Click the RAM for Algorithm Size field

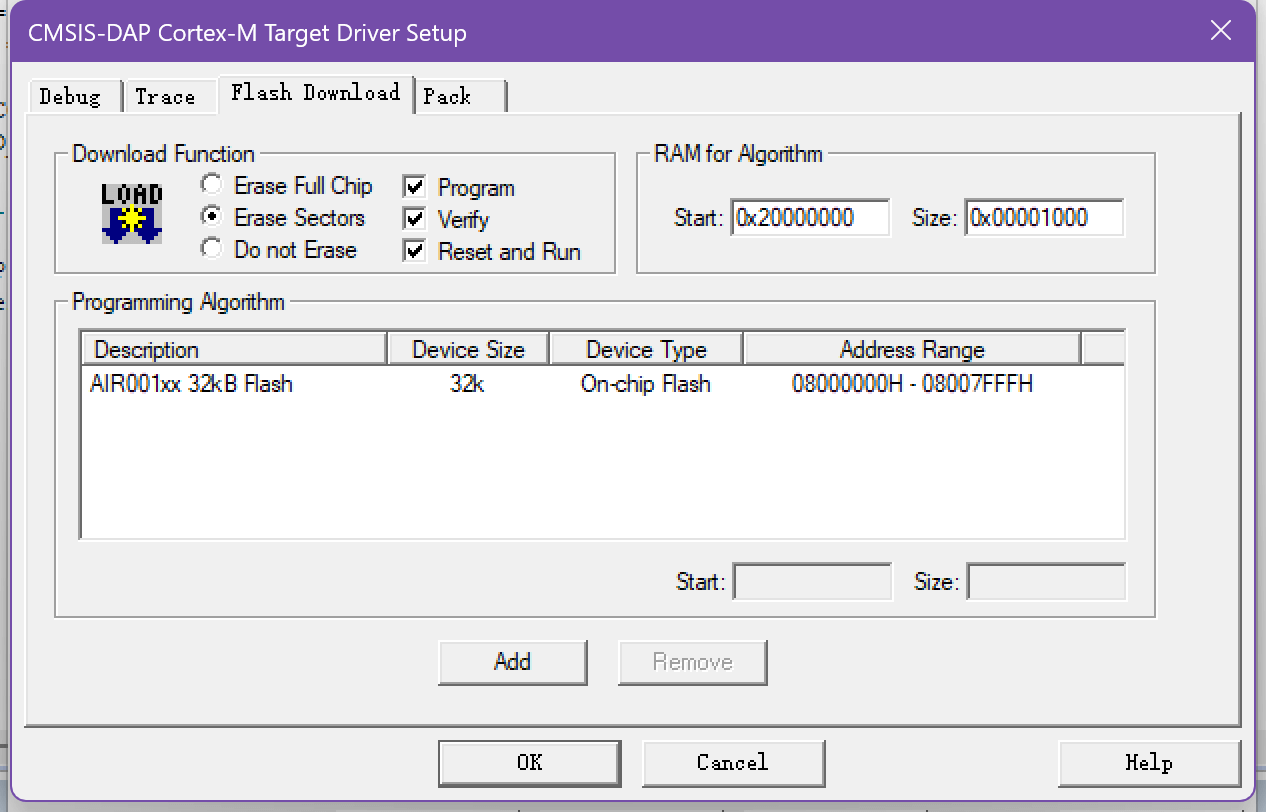coord(1043,218)
